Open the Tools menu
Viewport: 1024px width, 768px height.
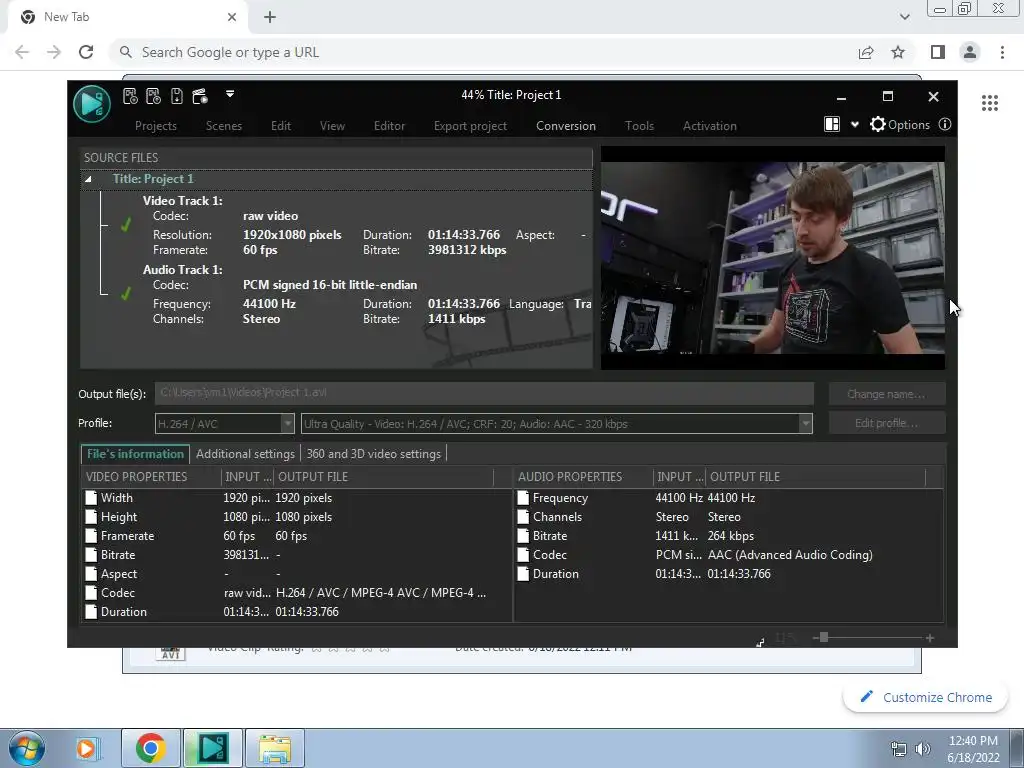(639, 126)
